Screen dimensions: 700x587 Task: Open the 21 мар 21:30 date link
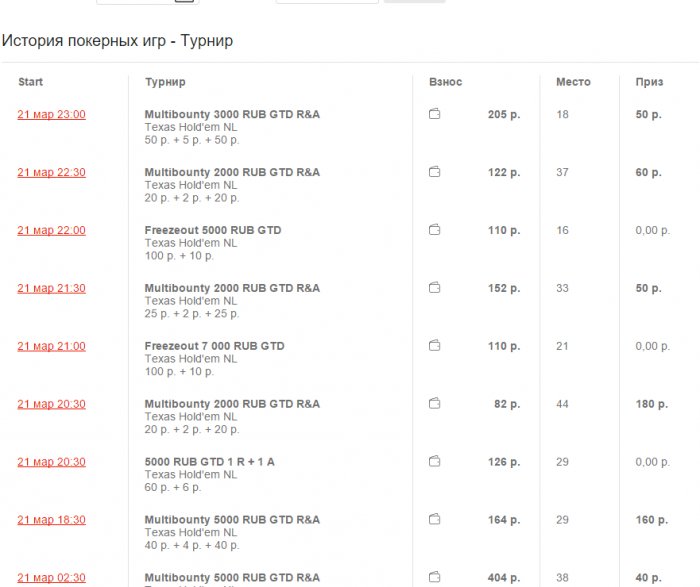pyautogui.click(x=51, y=289)
